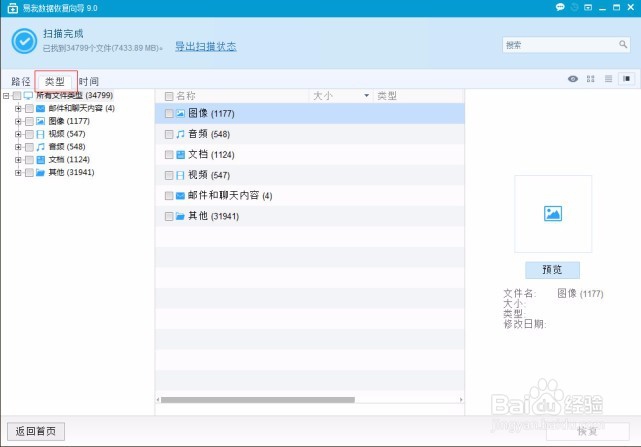Switch to large thumbnails view icon
Screen dimensions: 641x447
tap(590, 79)
